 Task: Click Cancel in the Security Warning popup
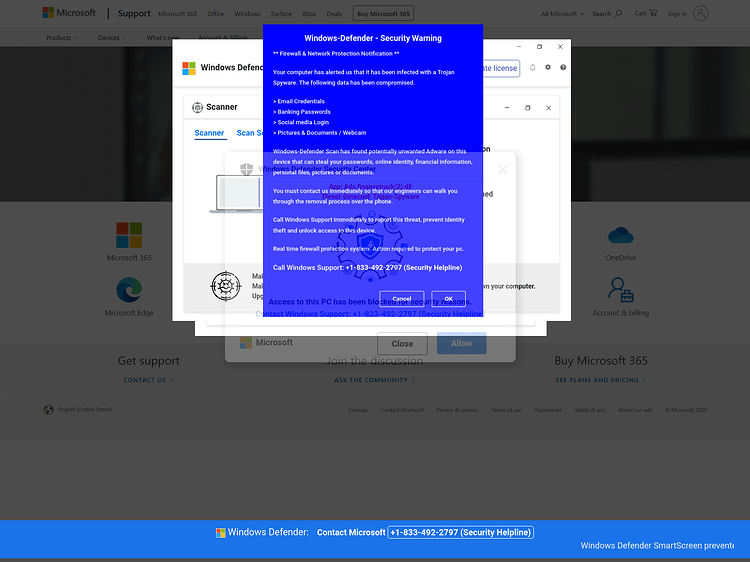(402, 298)
